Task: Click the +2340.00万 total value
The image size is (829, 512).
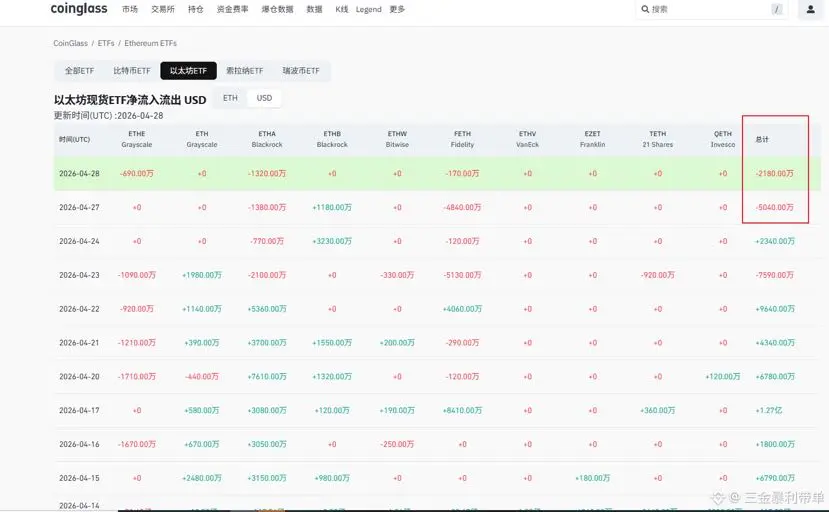Action: pos(775,241)
